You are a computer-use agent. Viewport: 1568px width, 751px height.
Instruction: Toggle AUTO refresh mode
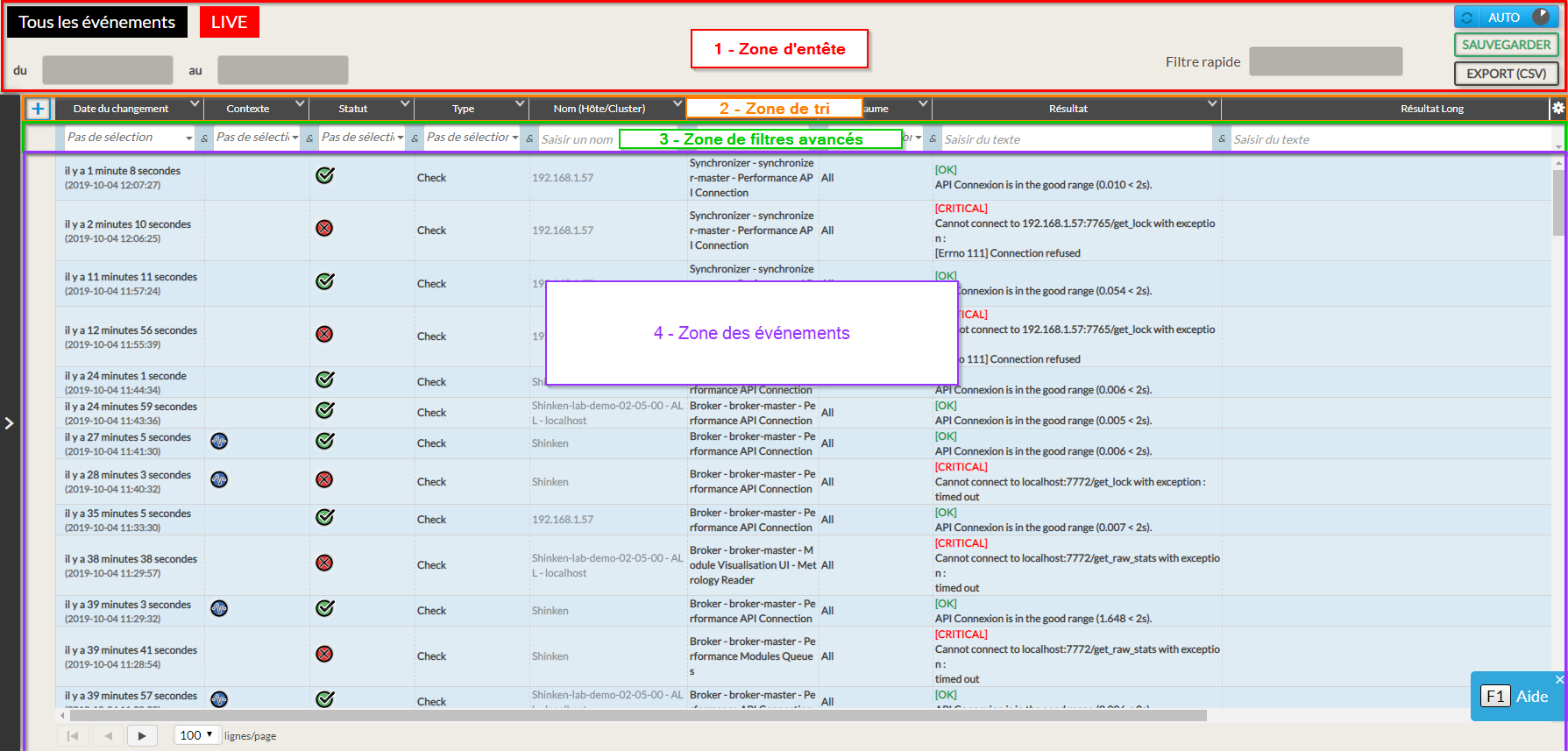pos(1506,18)
